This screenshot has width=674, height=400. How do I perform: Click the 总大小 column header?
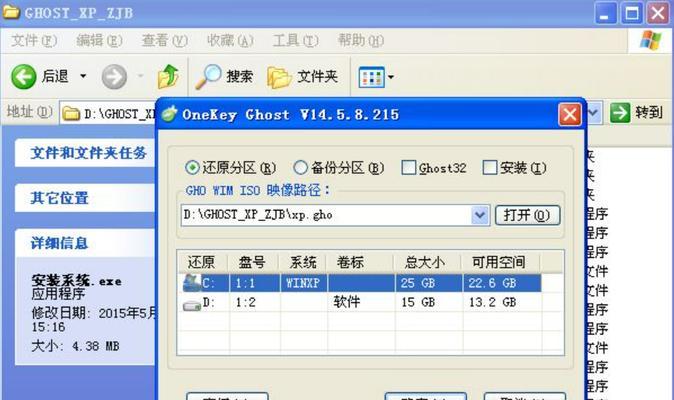point(428,262)
